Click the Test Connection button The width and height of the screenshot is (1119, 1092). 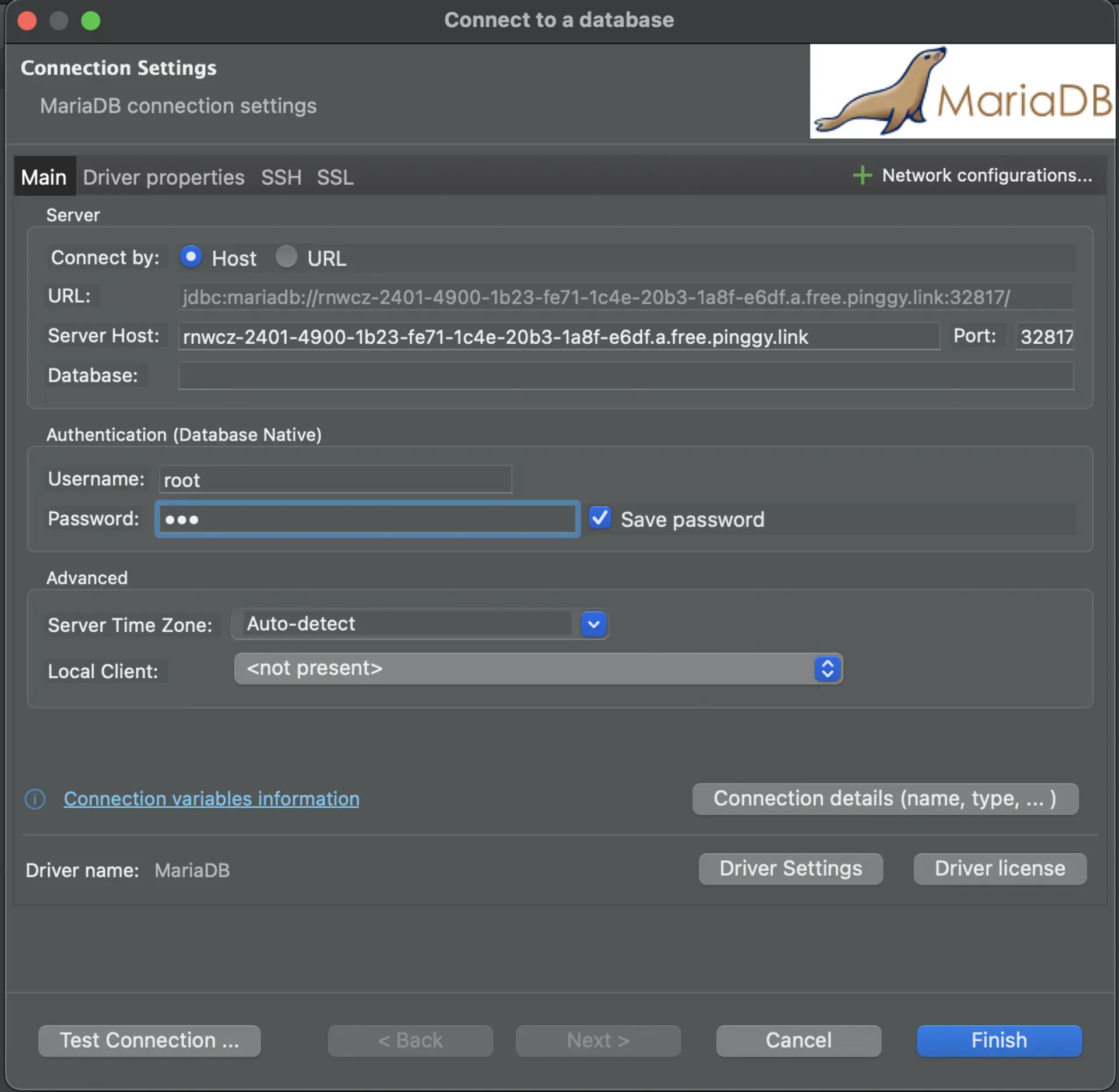pyautogui.click(x=149, y=1040)
